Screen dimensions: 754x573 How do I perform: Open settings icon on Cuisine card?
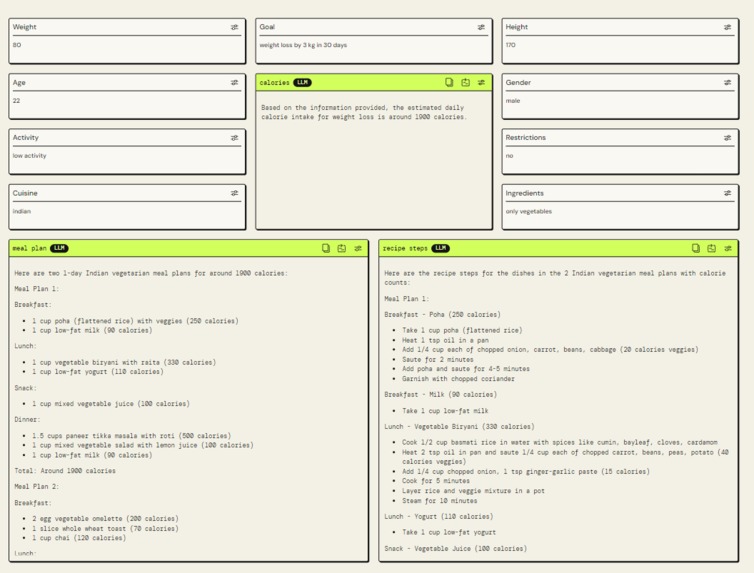point(234,193)
